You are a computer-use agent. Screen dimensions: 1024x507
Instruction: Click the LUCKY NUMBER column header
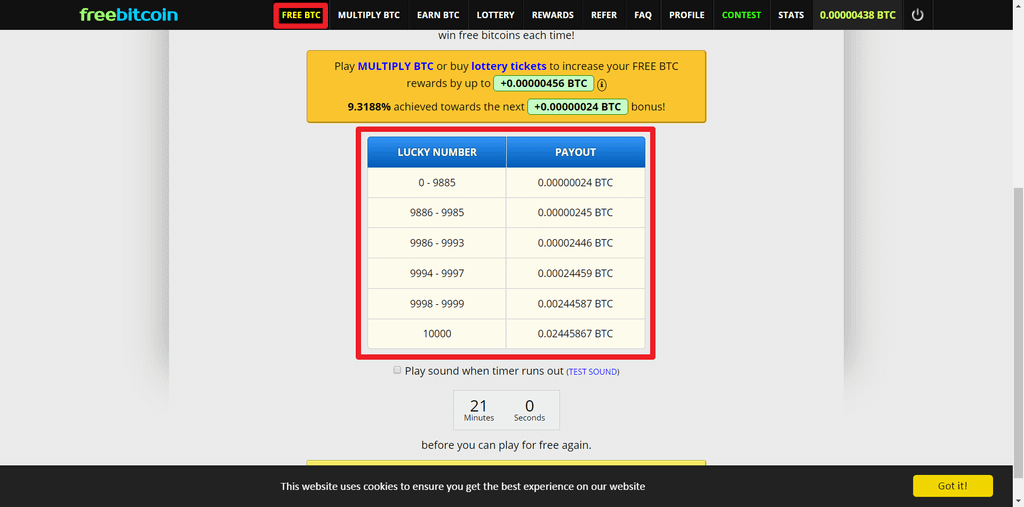tap(437, 152)
